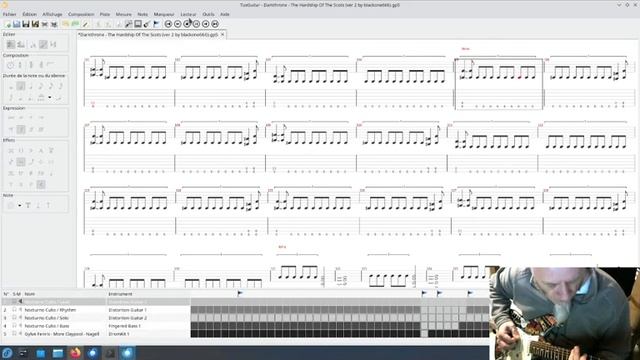Click the Open file toolbar icon
This screenshot has height=360, width=640.
click(17, 24)
